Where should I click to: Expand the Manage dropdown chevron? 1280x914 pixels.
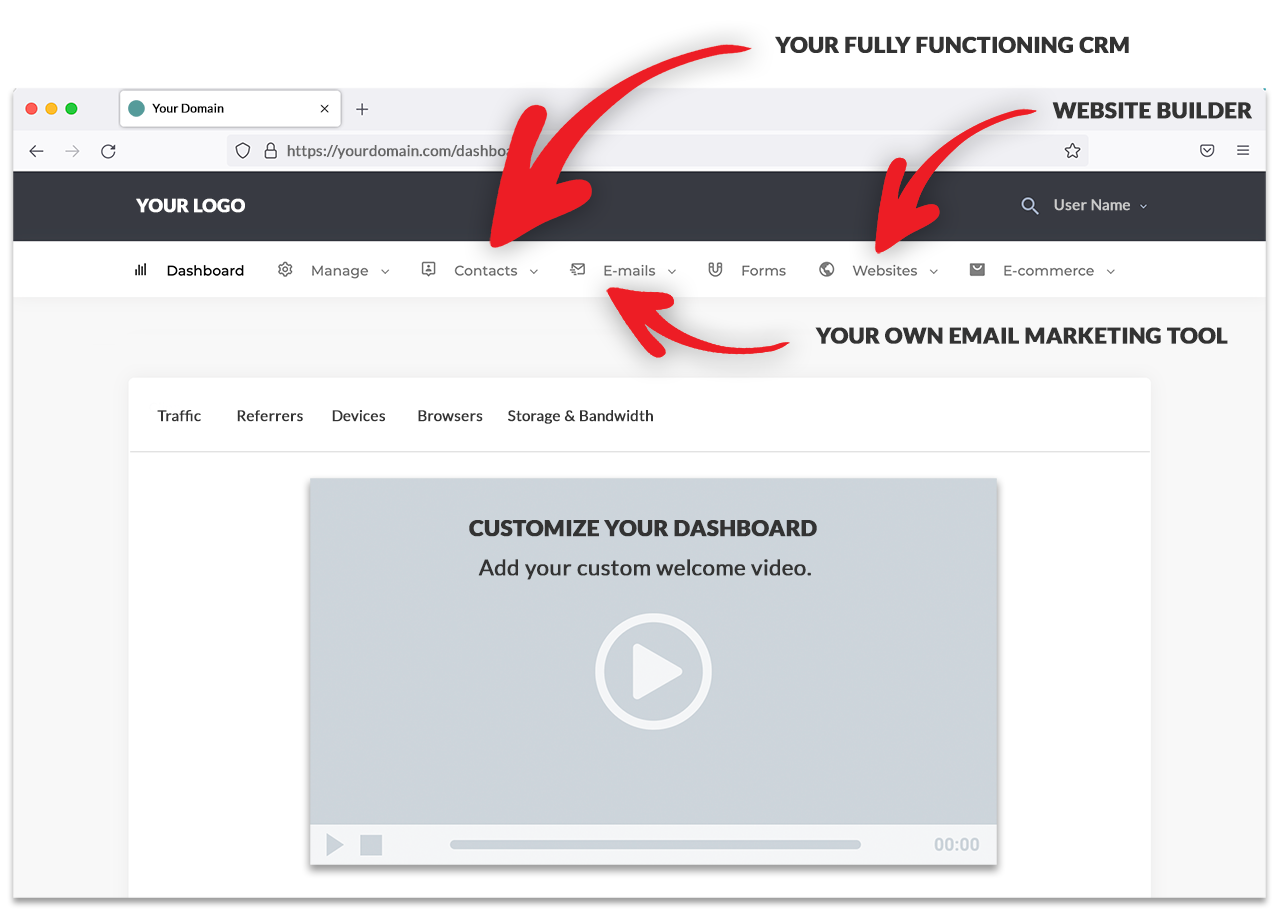[x=385, y=272]
